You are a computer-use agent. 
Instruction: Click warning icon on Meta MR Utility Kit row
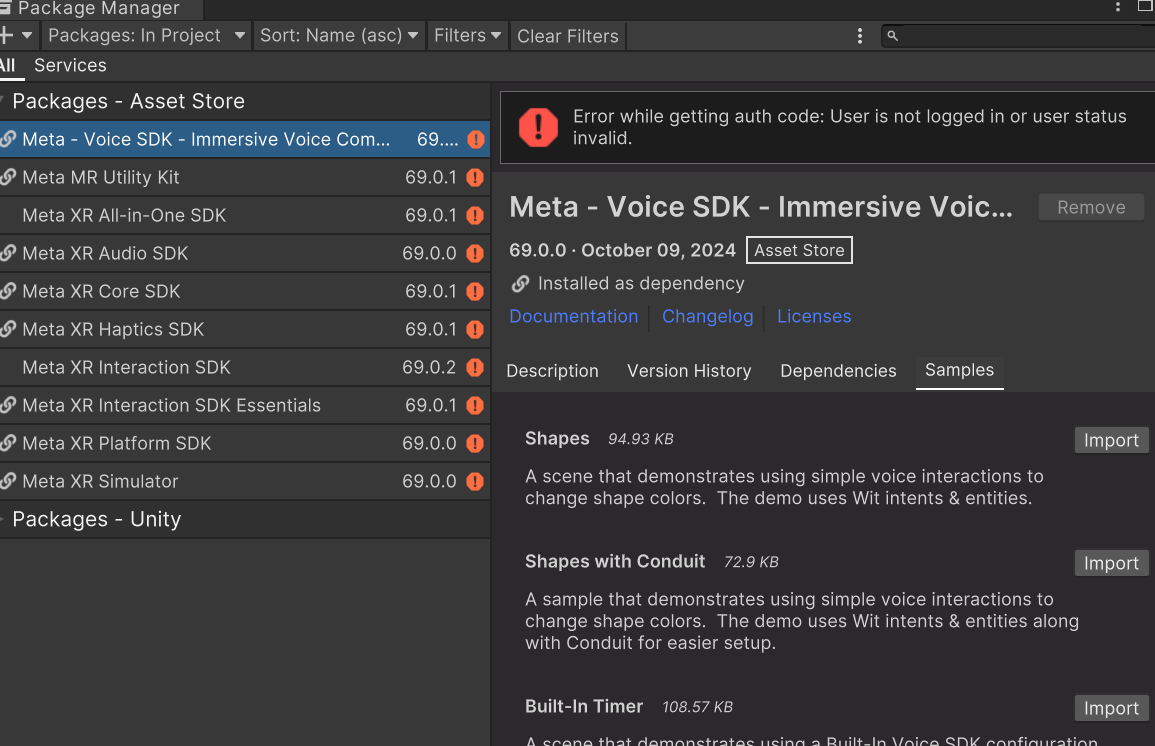[x=475, y=177]
